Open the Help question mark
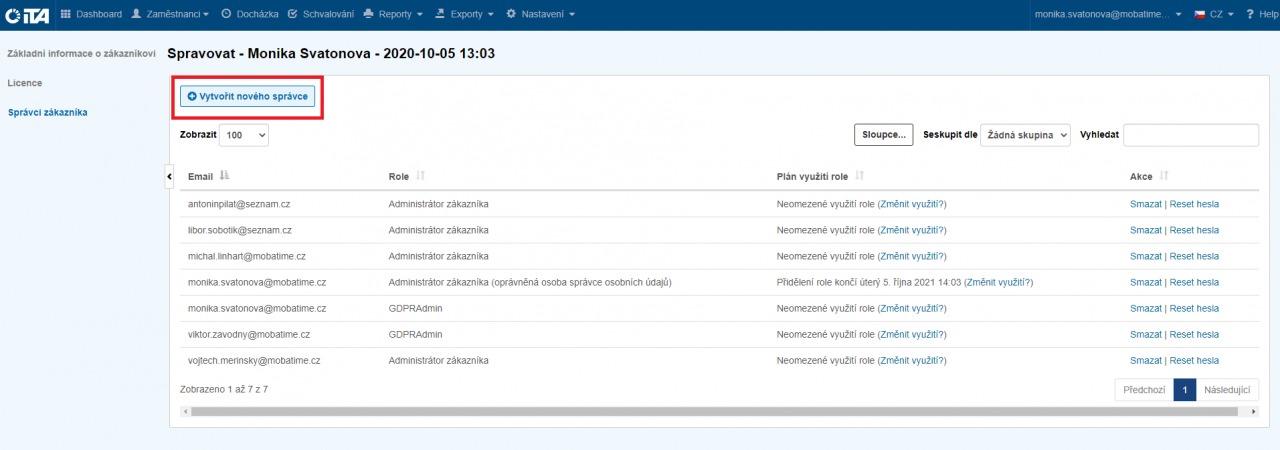Viewport: 1280px width, 450px height. click(1263, 14)
